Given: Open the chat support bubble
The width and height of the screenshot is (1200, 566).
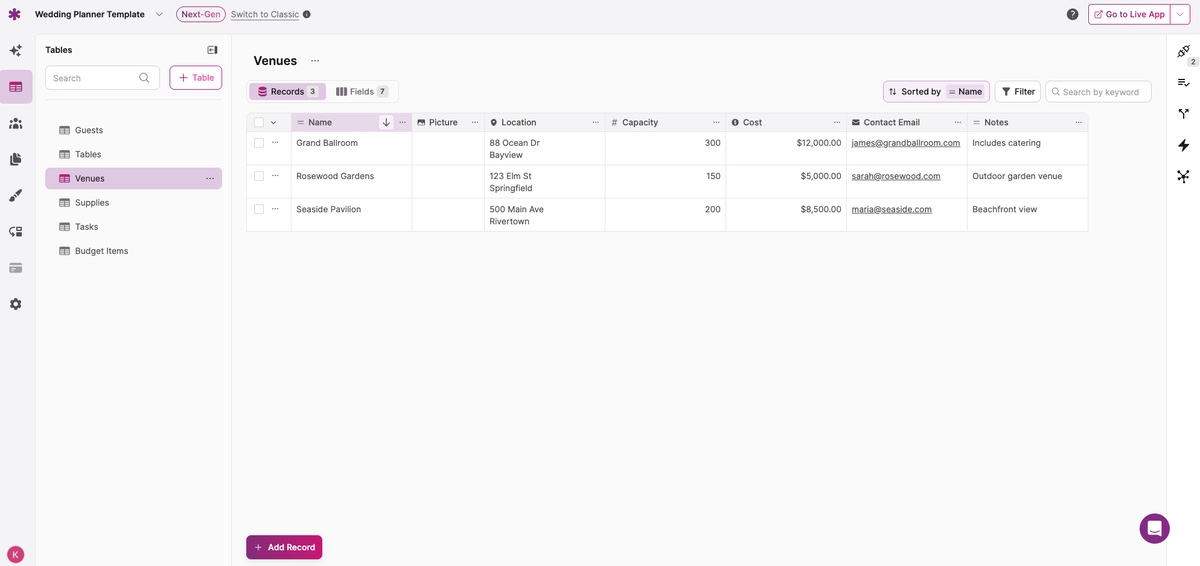Looking at the screenshot, I should point(1154,528).
